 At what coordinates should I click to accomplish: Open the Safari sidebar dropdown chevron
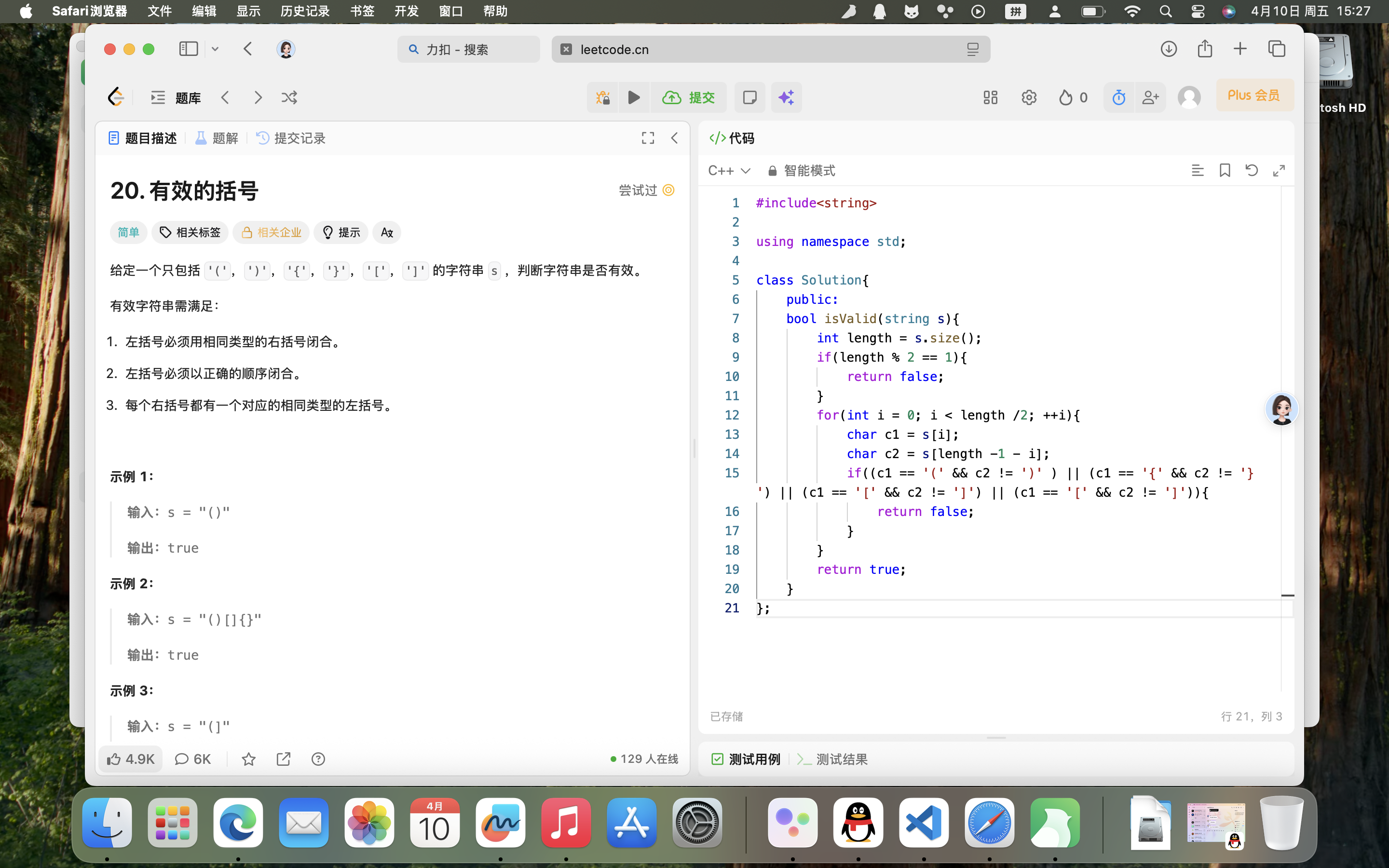coord(215,49)
